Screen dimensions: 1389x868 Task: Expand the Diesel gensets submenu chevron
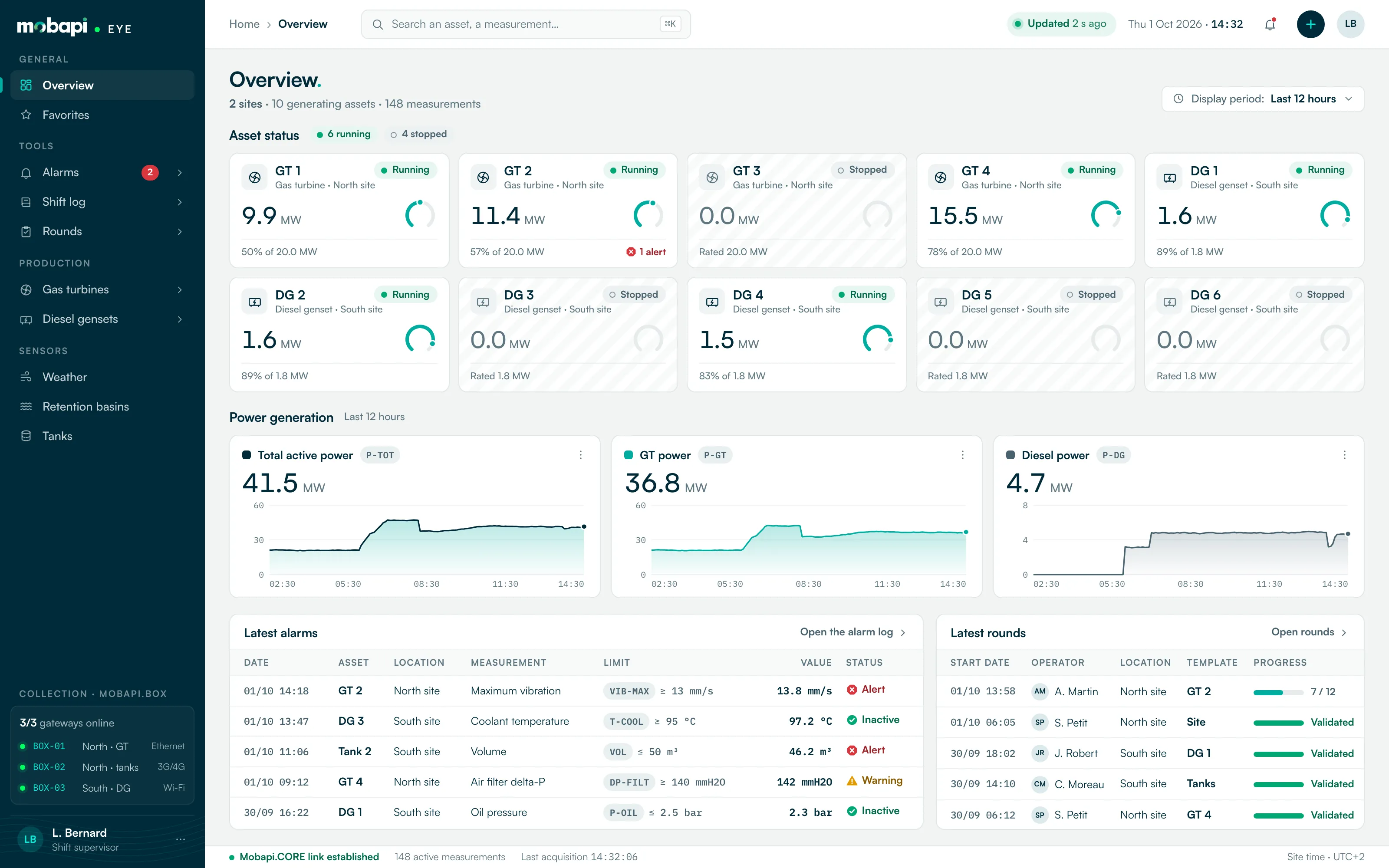tap(180, 319)
